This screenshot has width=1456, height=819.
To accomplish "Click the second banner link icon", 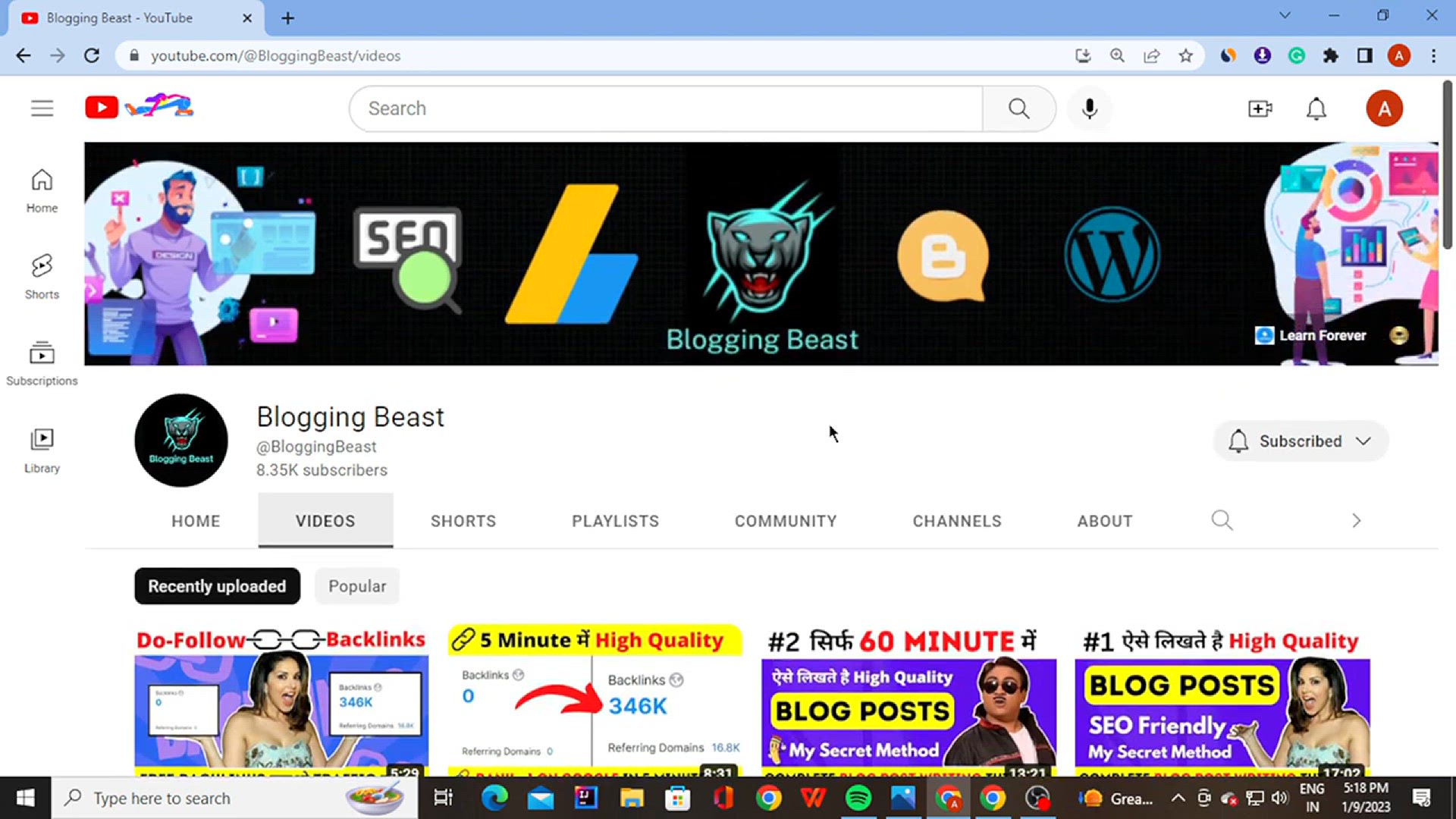I will 1398,335.
